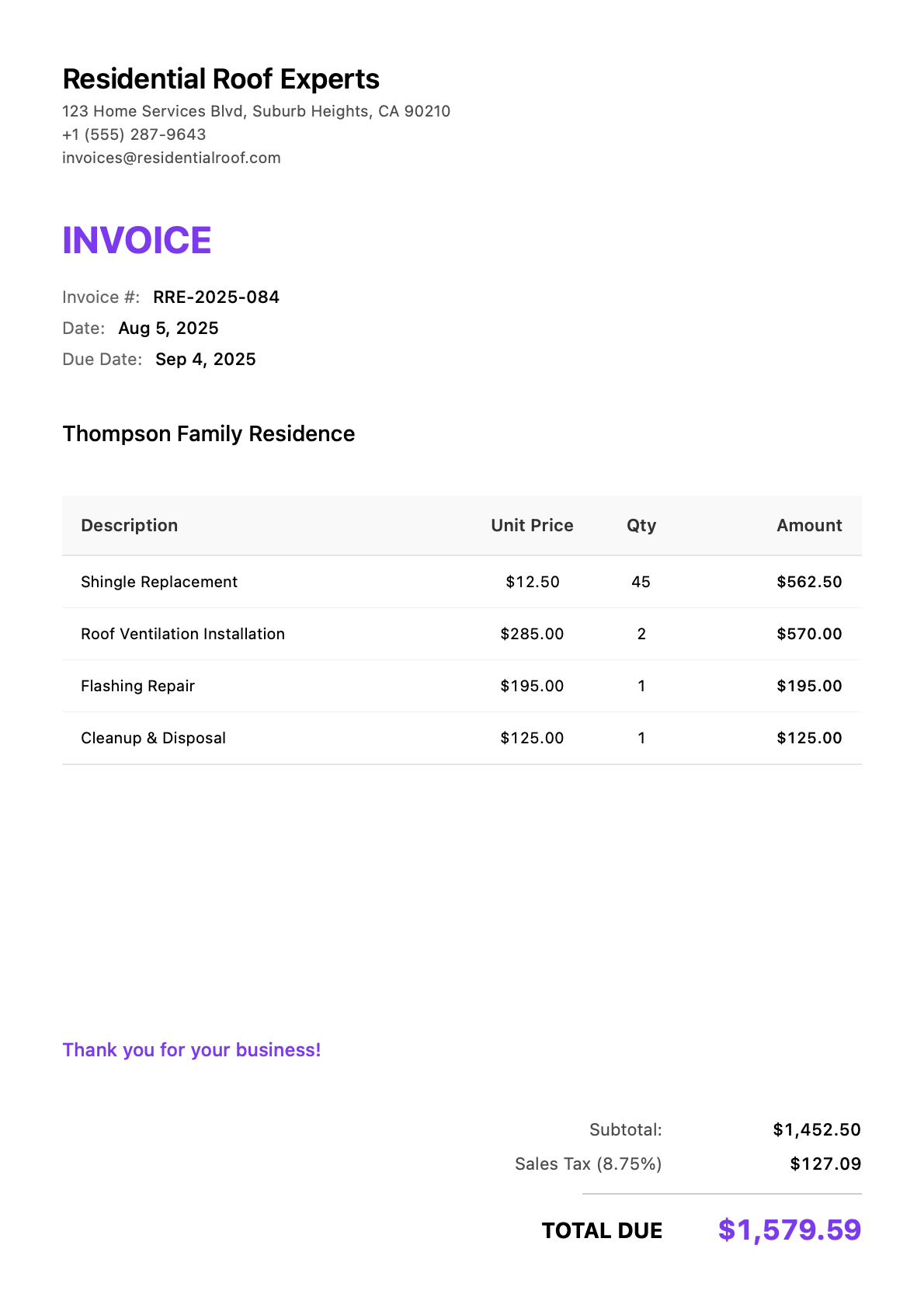924x1308 pixels.
Task: Select the Flashing Repair description
Action: pyautogui.click(x=137, y=686)
